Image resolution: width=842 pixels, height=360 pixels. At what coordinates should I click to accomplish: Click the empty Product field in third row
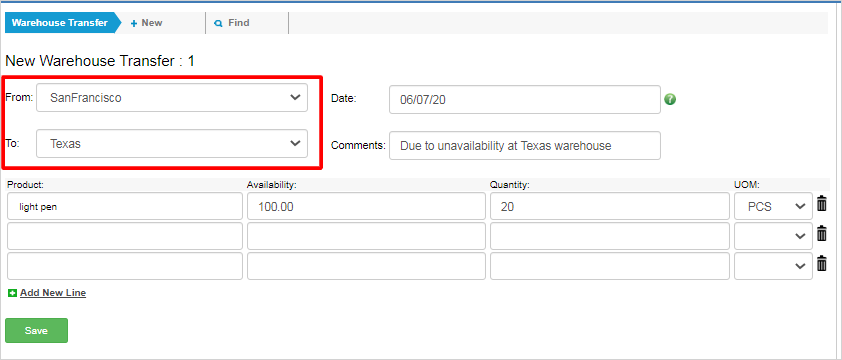pyautogui.click(x=125, y=266)
